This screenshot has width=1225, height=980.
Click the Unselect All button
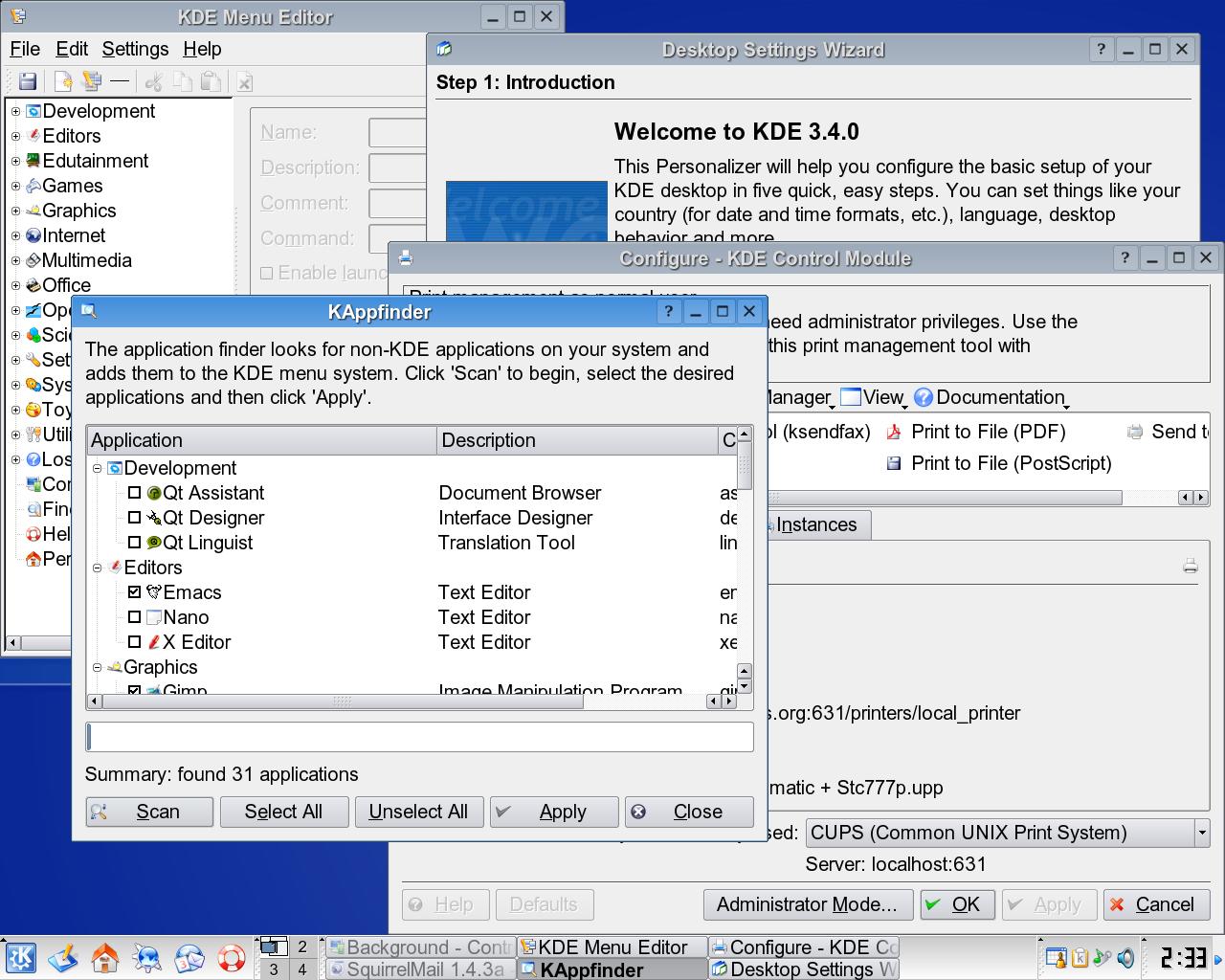pyautogui.click(x=418, y=812)
